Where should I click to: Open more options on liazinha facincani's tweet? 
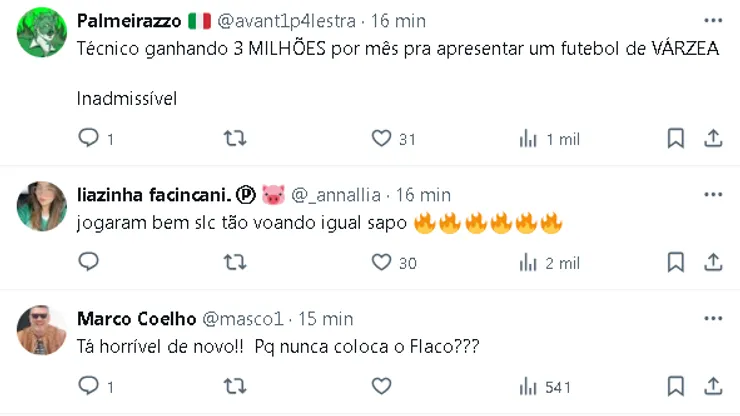coord(712,195)
